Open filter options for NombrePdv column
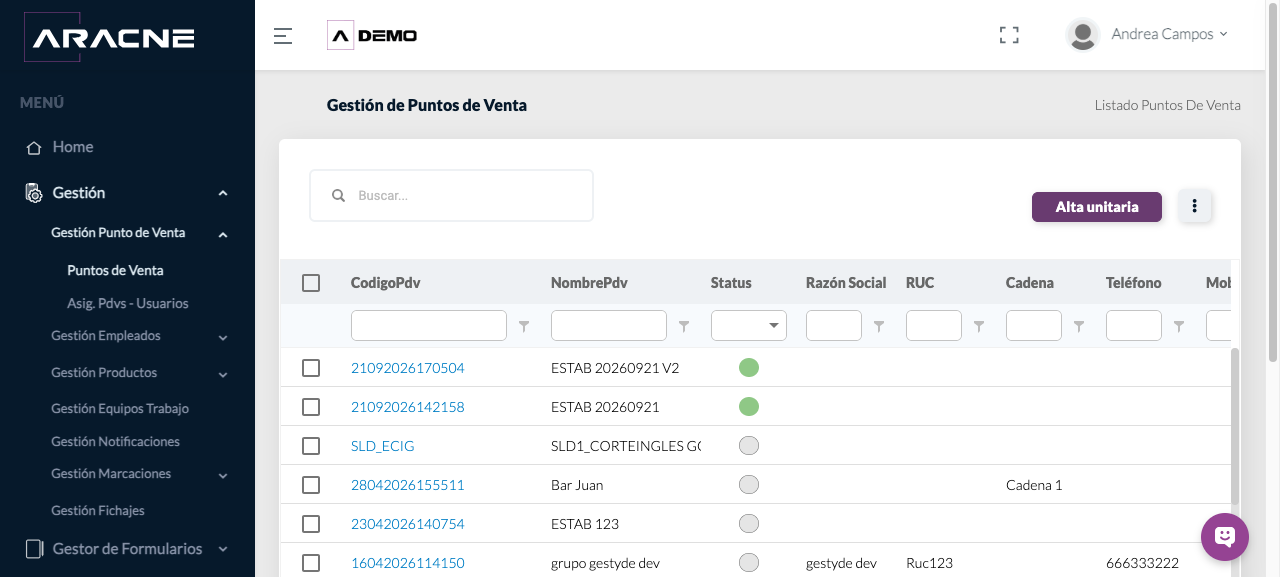 (684, 326)
